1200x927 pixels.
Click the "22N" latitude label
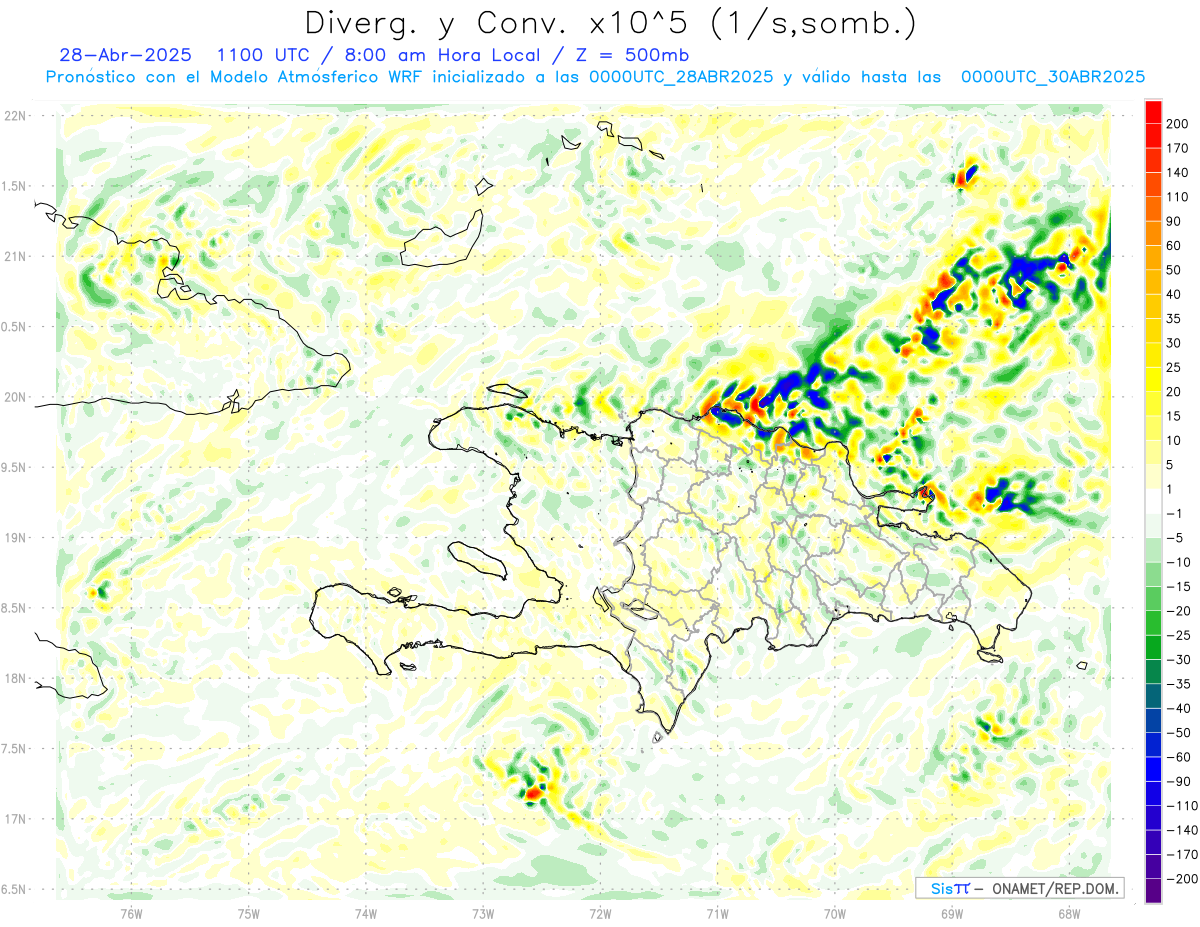tap(15, 116)
